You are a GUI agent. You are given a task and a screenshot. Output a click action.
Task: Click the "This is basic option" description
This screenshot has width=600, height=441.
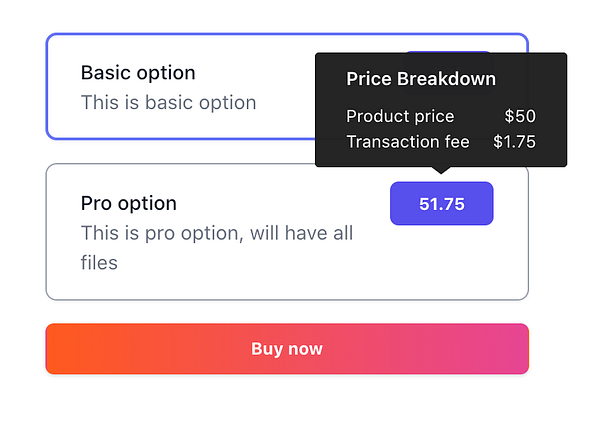(x=168, y=102)
